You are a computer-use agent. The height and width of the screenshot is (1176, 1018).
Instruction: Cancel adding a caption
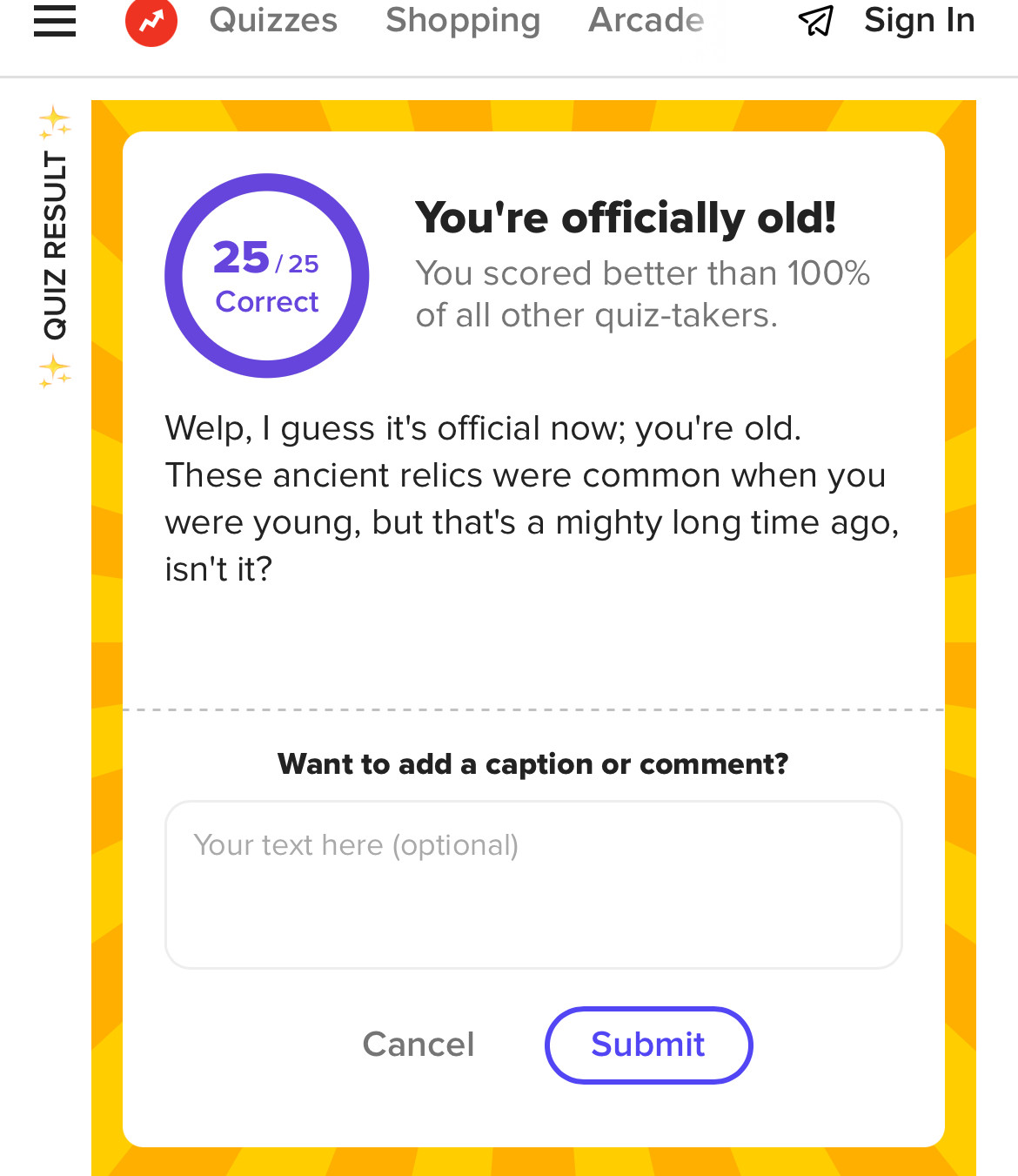pos(419,1045)
